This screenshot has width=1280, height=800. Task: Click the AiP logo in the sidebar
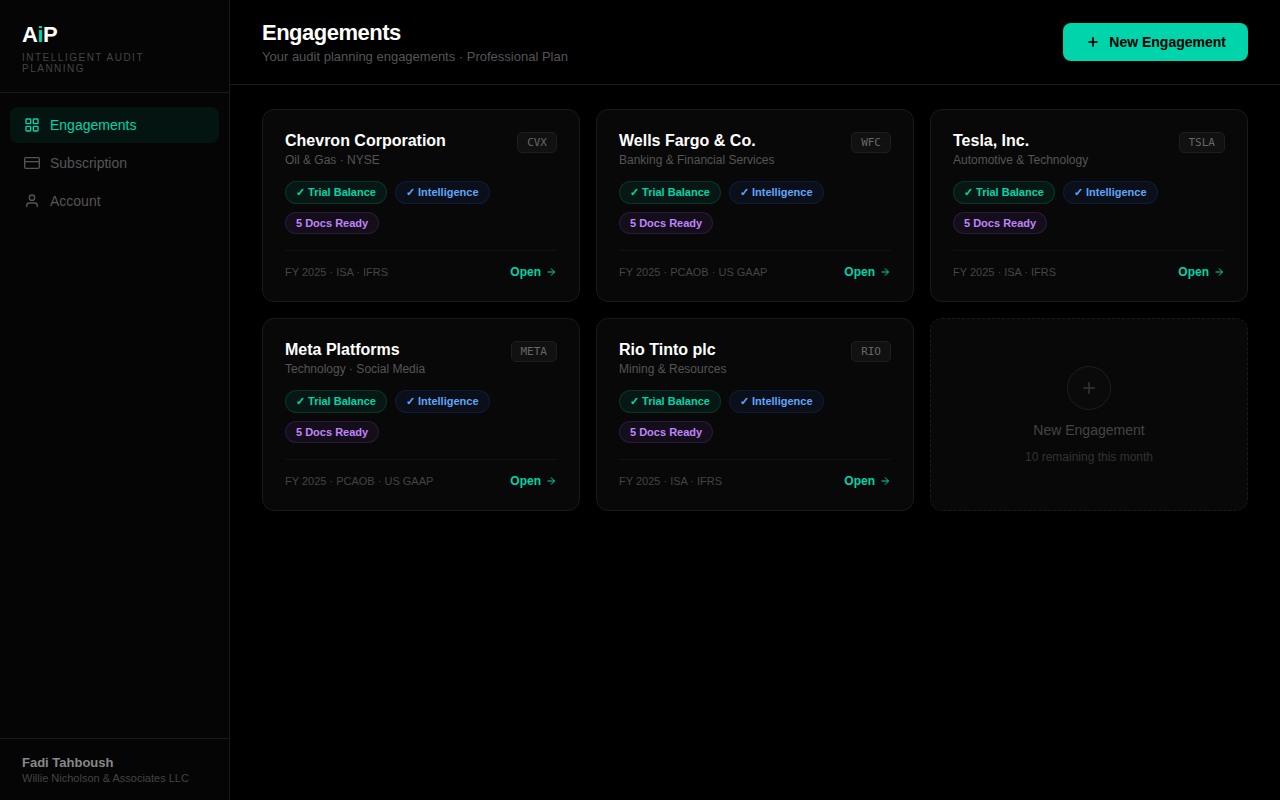coord(40,35)
